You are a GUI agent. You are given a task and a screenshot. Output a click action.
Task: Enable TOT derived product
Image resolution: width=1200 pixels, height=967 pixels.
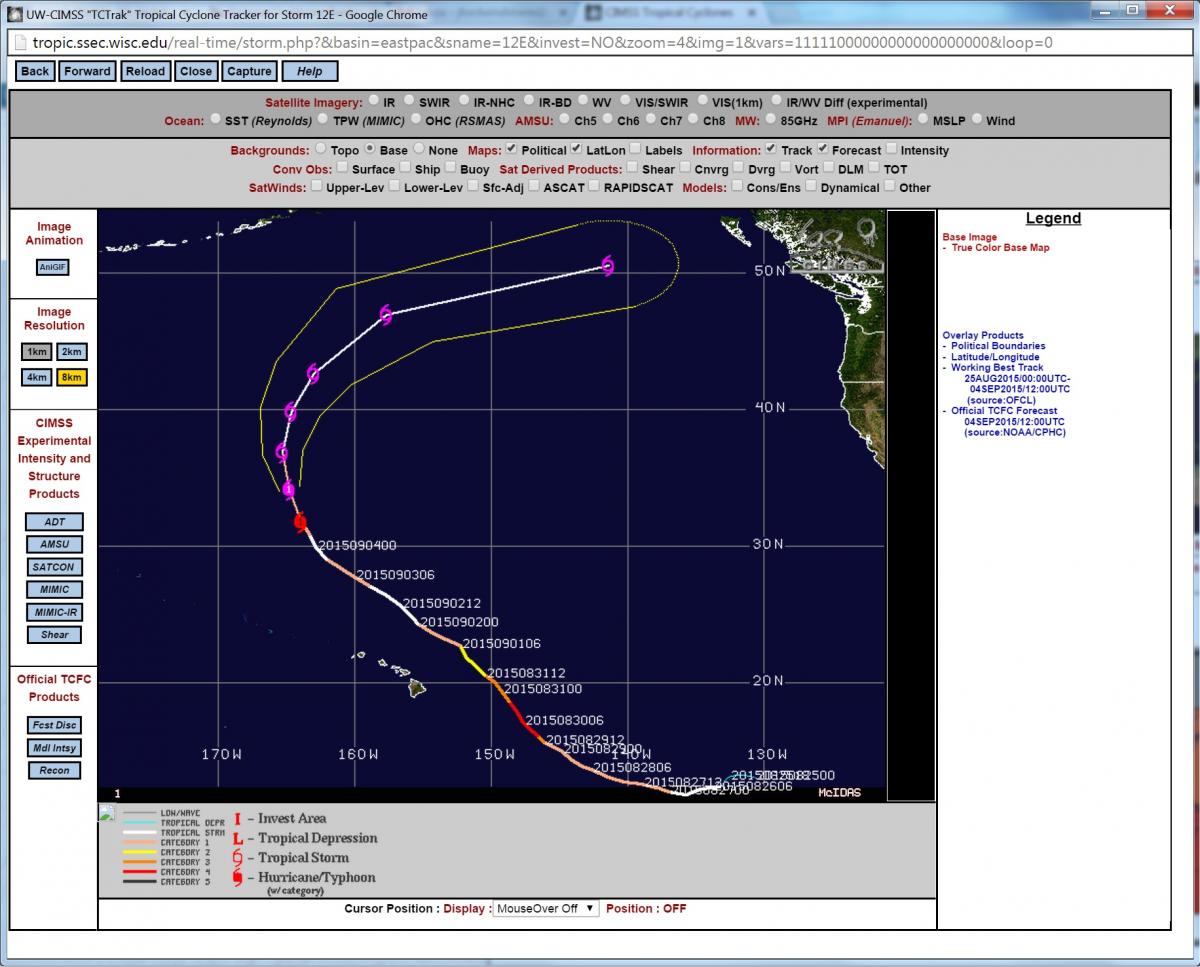[874, 168]
